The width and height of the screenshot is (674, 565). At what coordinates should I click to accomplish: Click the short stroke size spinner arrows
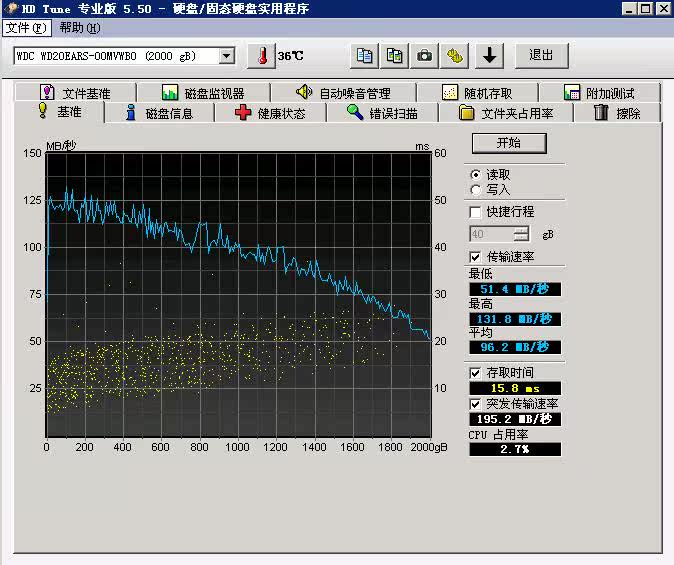pyautogui.click(x=521, y=234)
